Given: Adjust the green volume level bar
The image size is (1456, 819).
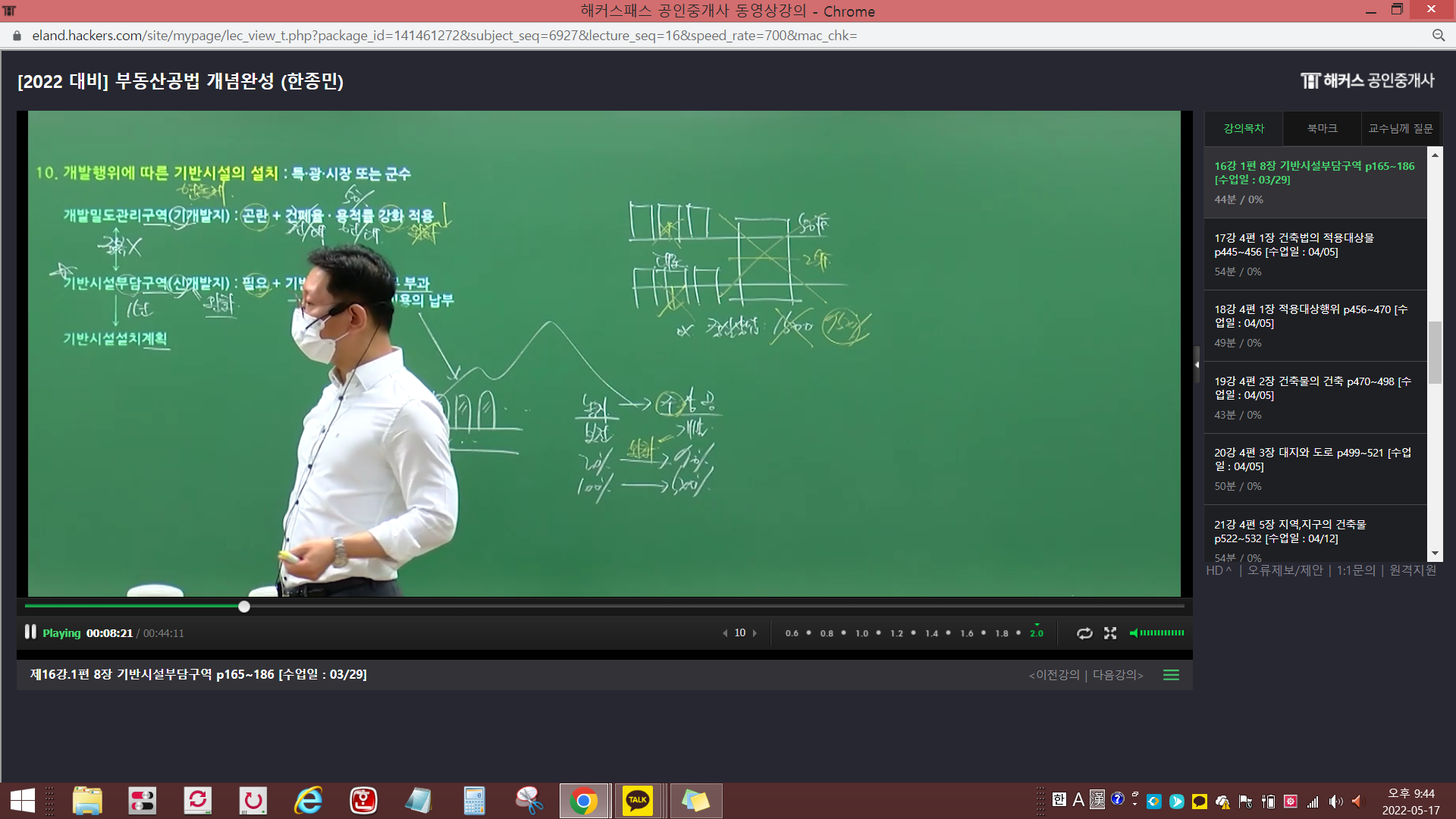Looking at the screenshot, I should tap(1162, 633).
